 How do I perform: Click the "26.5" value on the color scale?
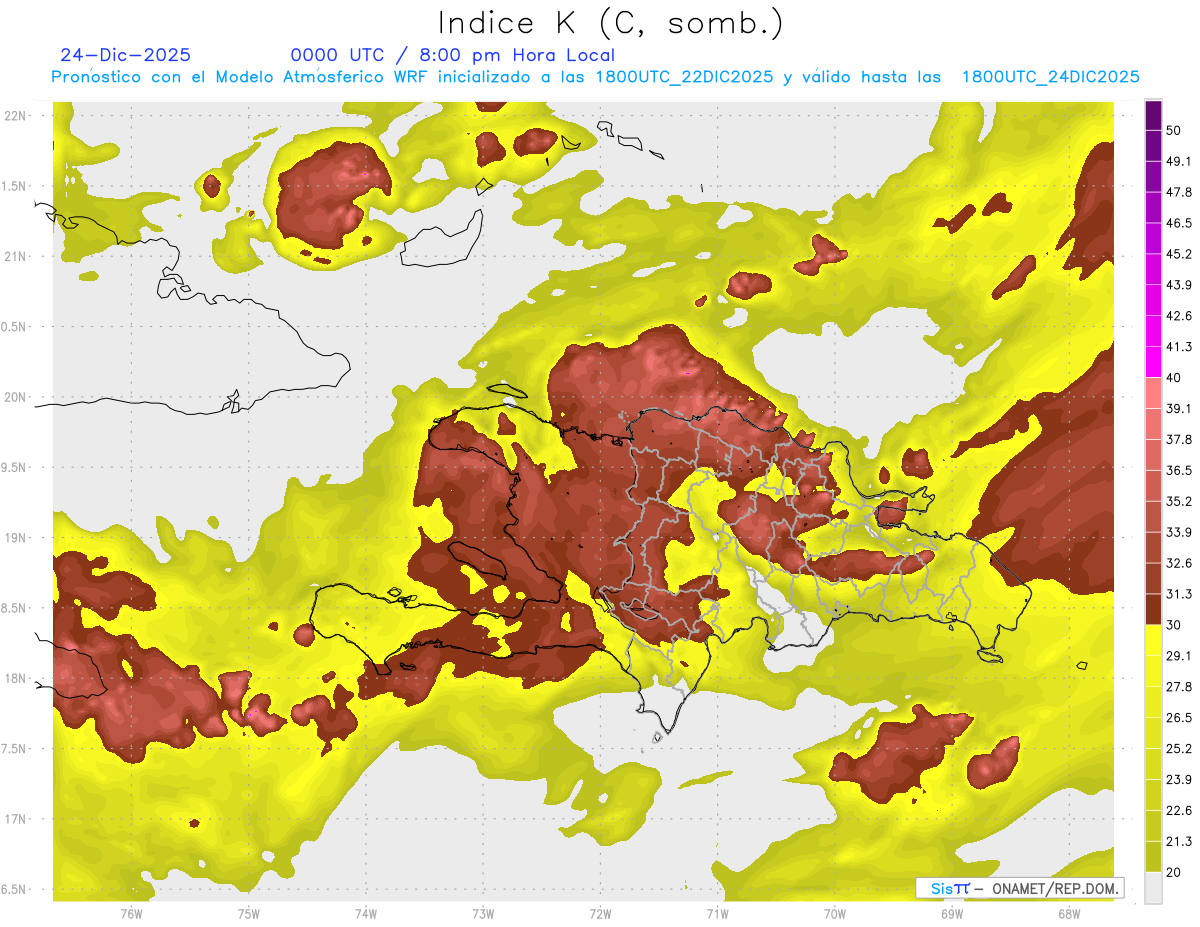click(1179, 718)
